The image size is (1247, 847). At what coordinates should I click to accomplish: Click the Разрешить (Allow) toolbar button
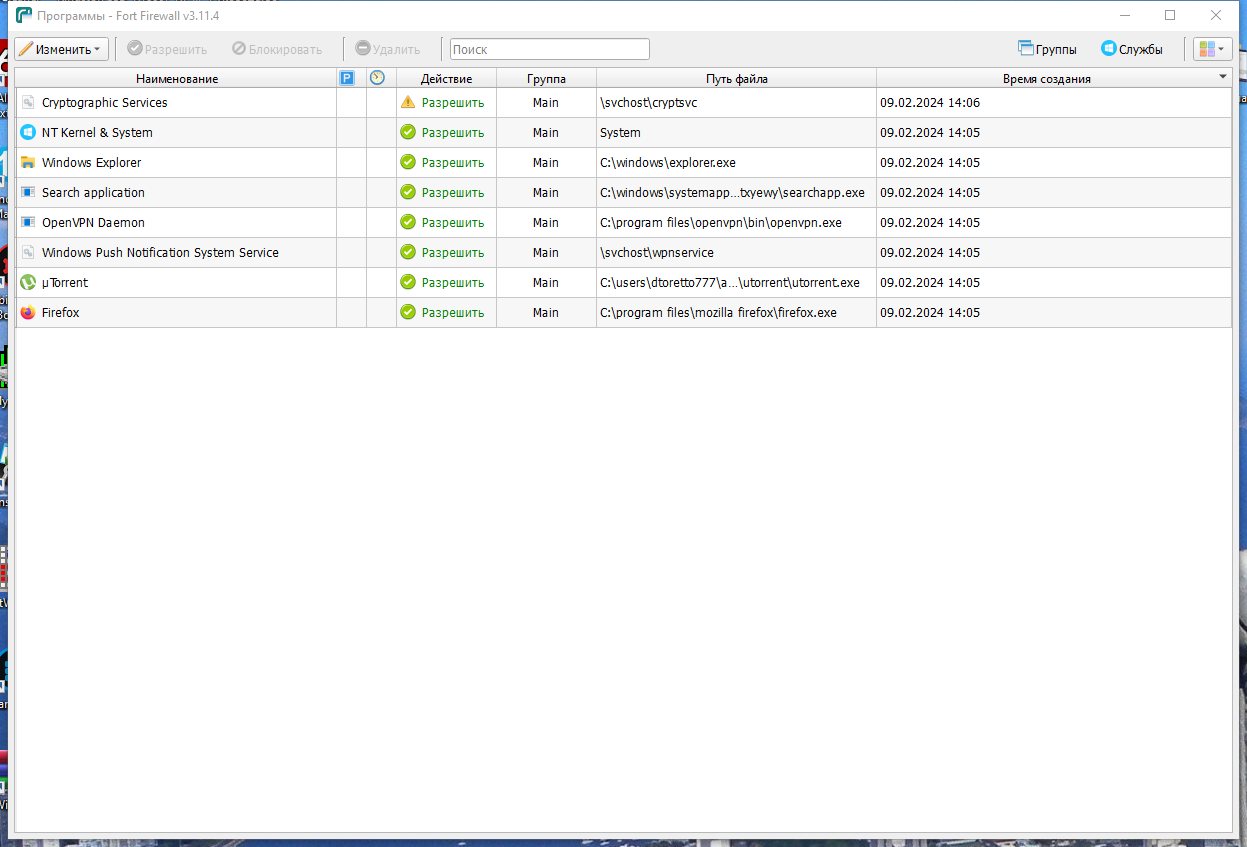point(167,49)
